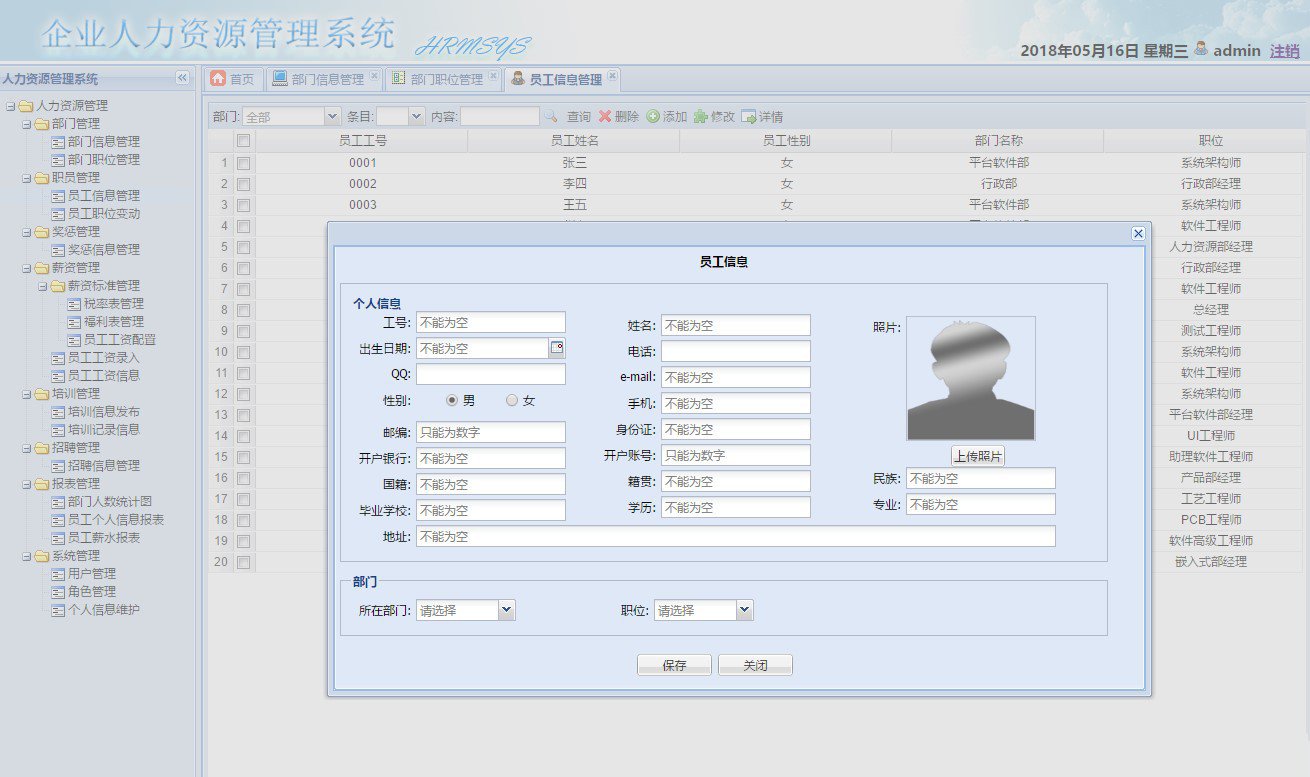Collapse the left sidebar panel arrow
Viewport: 1310px width, 777px height.
pos(182,78)
